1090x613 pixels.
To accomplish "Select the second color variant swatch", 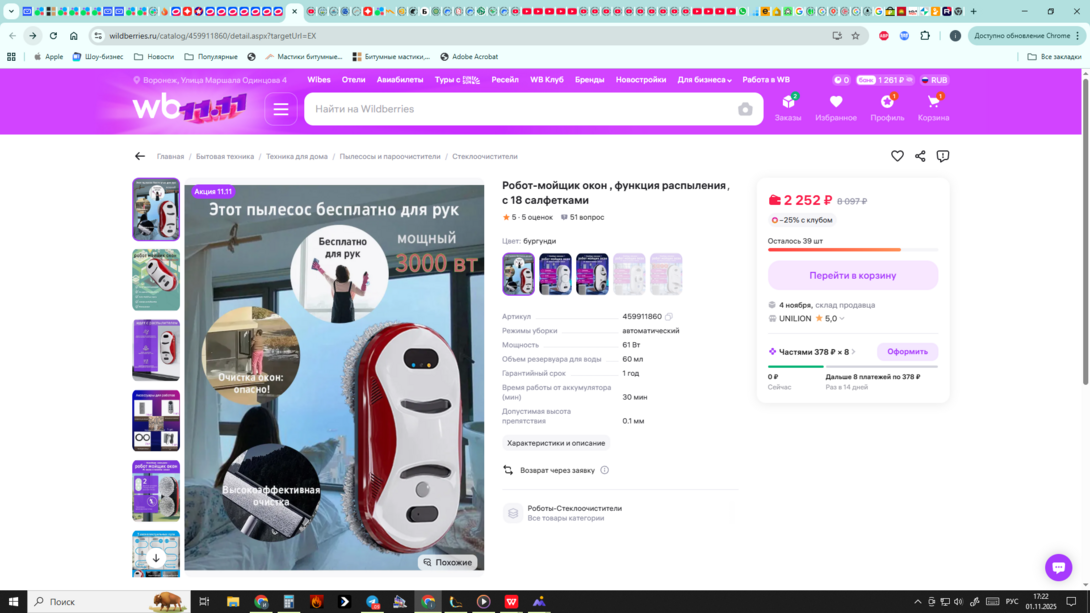I will point(555,274).
